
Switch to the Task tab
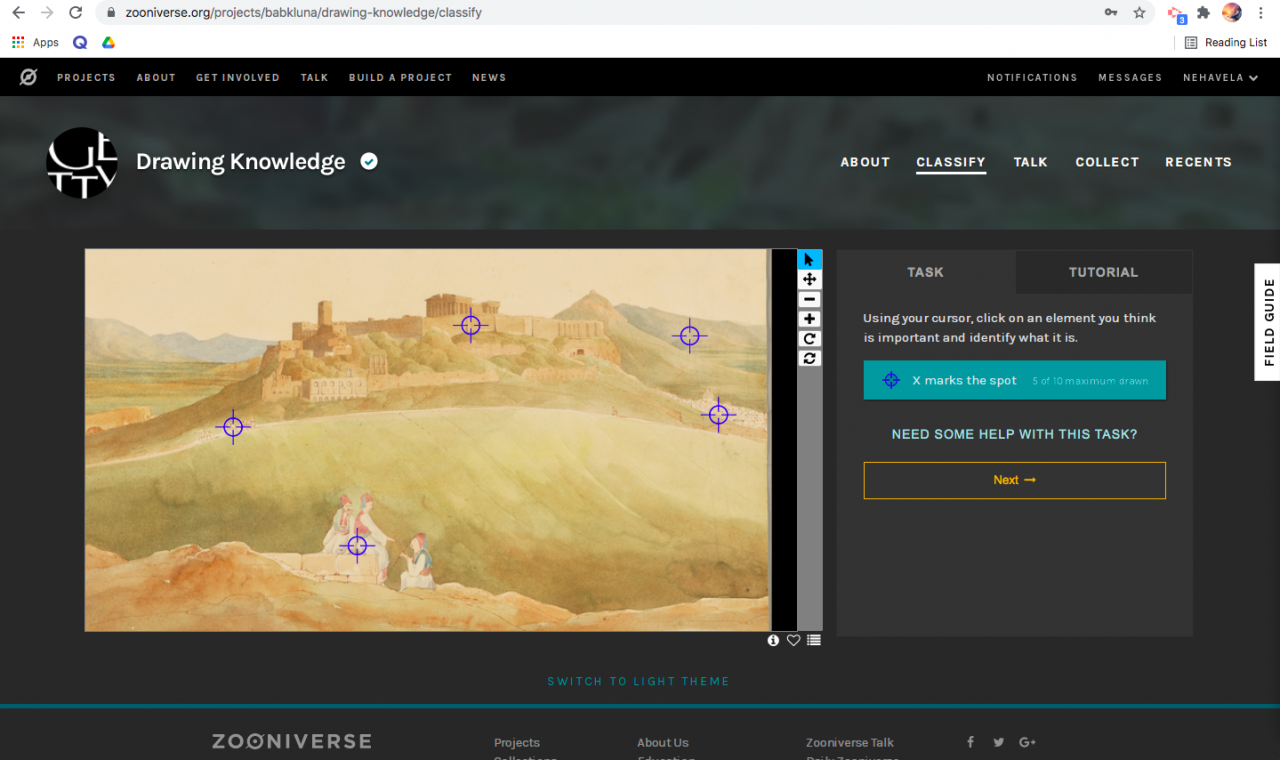pos(925,272)
